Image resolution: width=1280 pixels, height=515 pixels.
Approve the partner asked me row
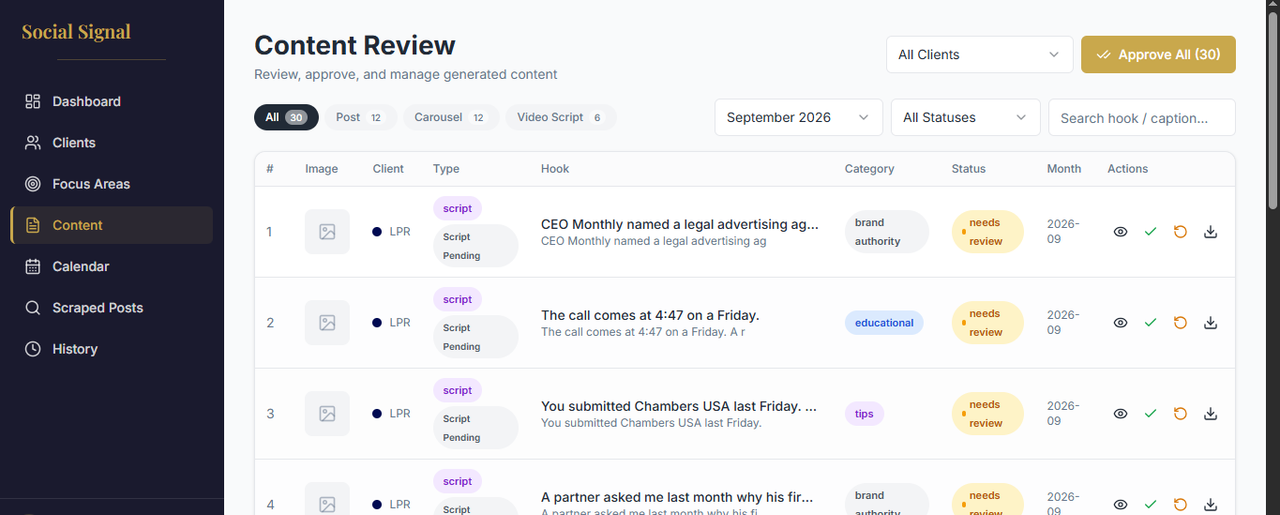click(x=1150, y=505)
